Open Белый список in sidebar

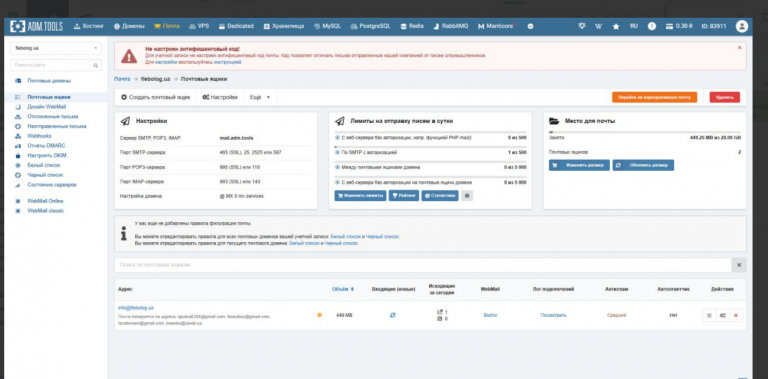[44, 166]
